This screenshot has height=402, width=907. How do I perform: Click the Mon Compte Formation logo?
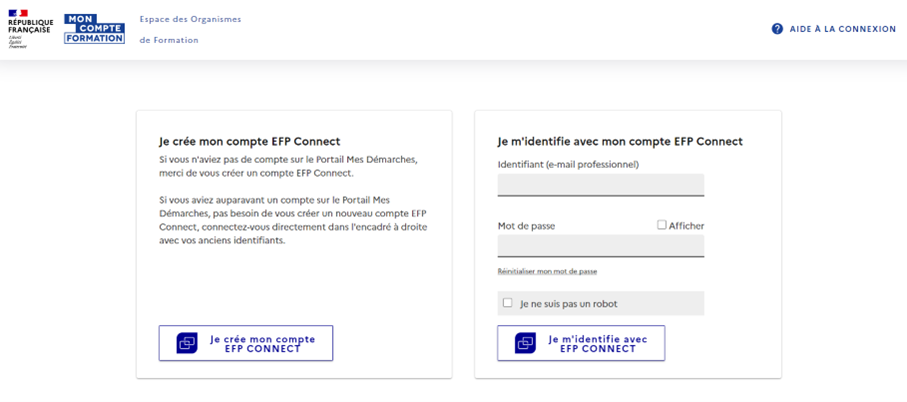[94, 28]
